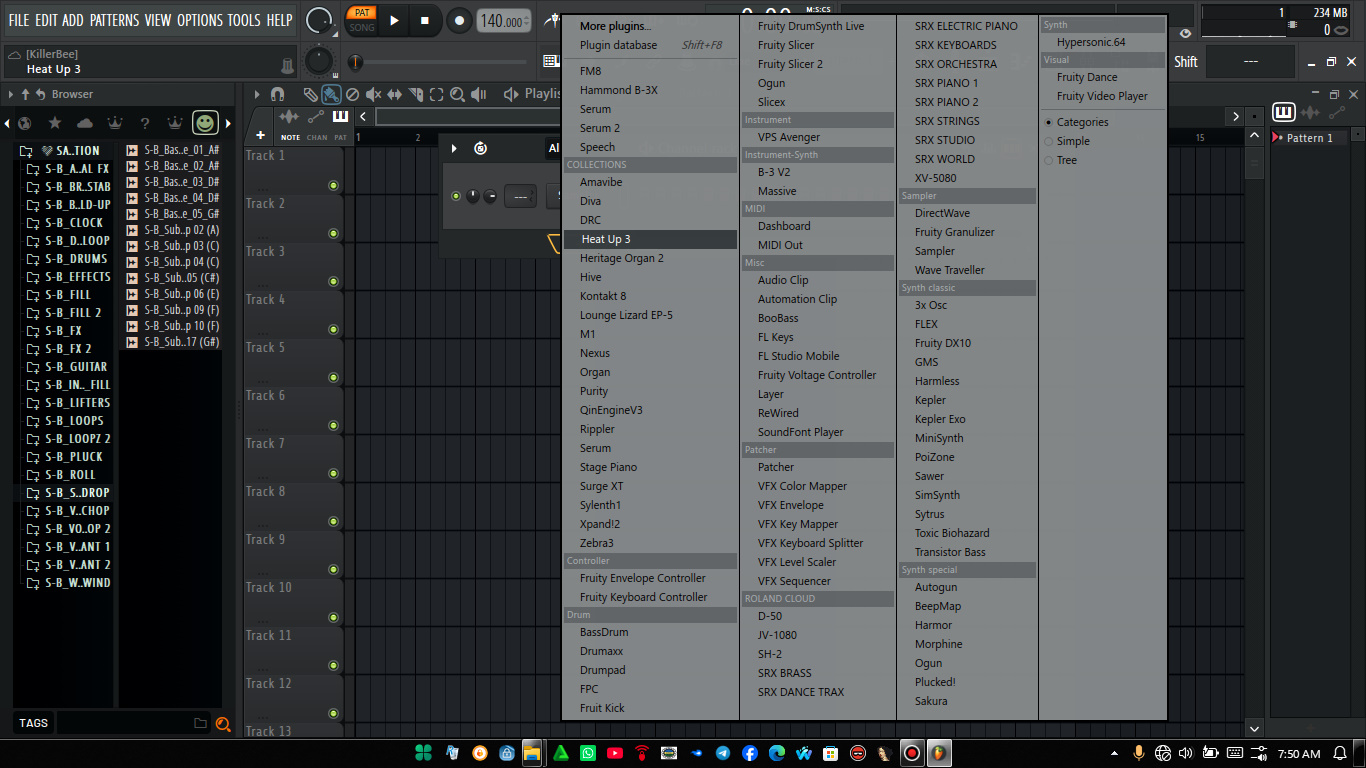Open Telegram from the taskbar
This screenshot has height=768, width=1366.
(723, 753)
